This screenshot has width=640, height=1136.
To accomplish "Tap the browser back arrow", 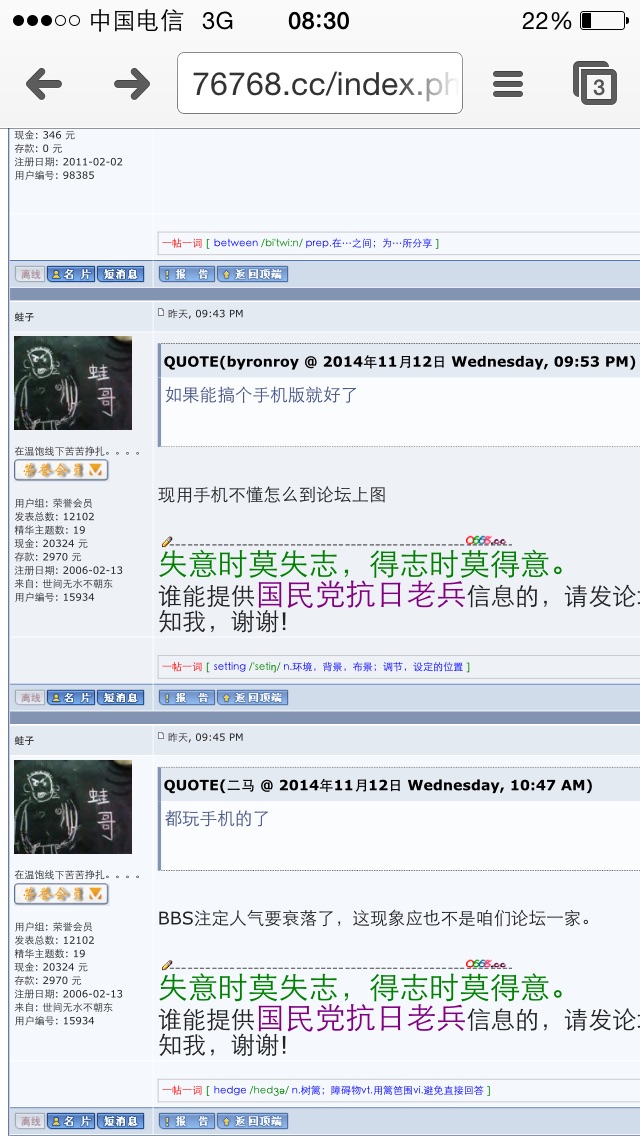I will pos(44,85).
